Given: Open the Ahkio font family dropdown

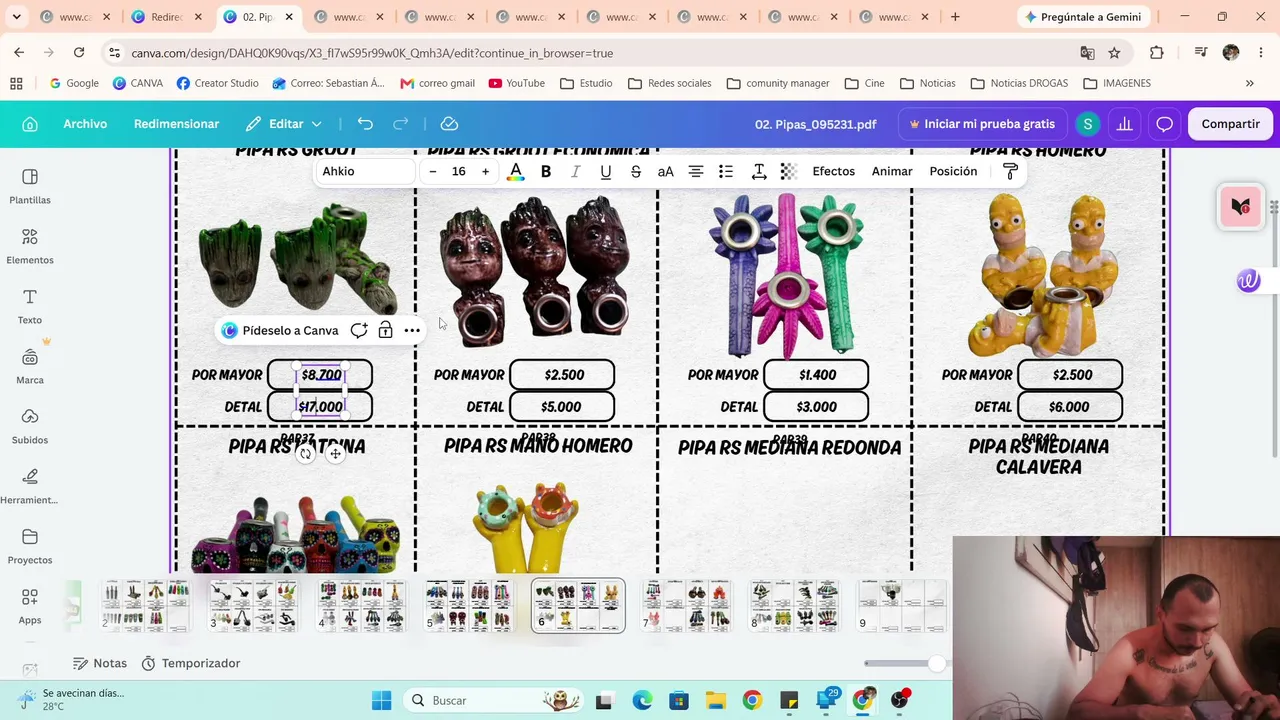Looking at the screenshot, I should click(x=365, y=172).
